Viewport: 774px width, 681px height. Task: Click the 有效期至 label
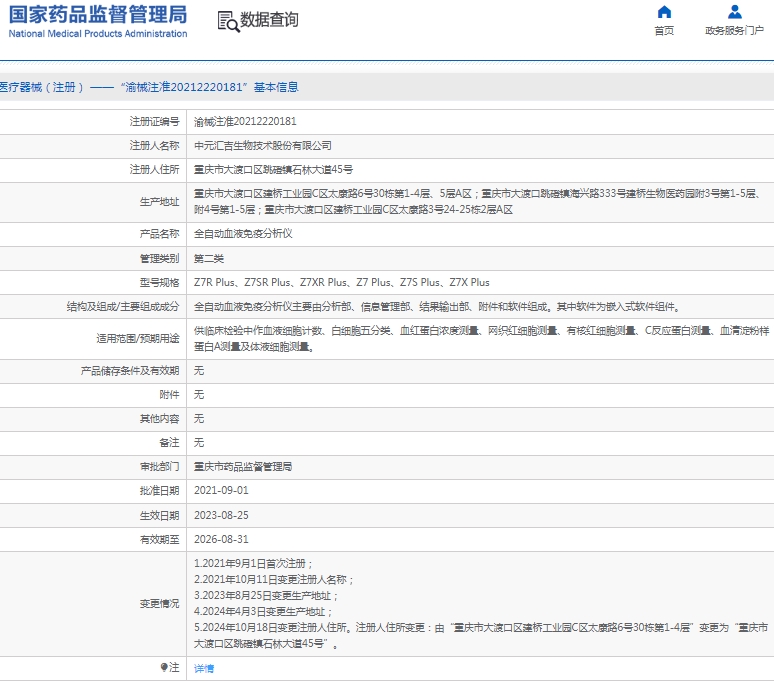(x=159, y=539)
